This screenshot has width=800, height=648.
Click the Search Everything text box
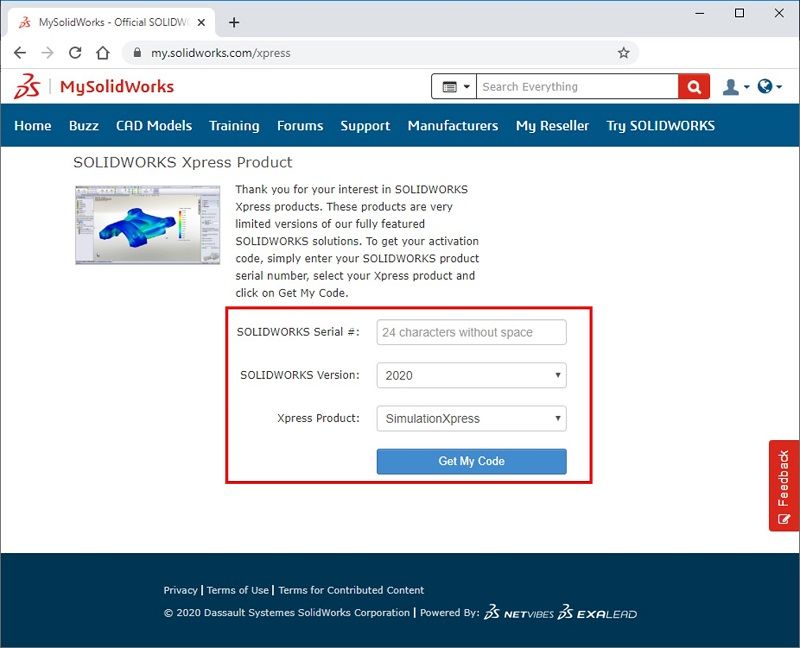coord(577,87)
